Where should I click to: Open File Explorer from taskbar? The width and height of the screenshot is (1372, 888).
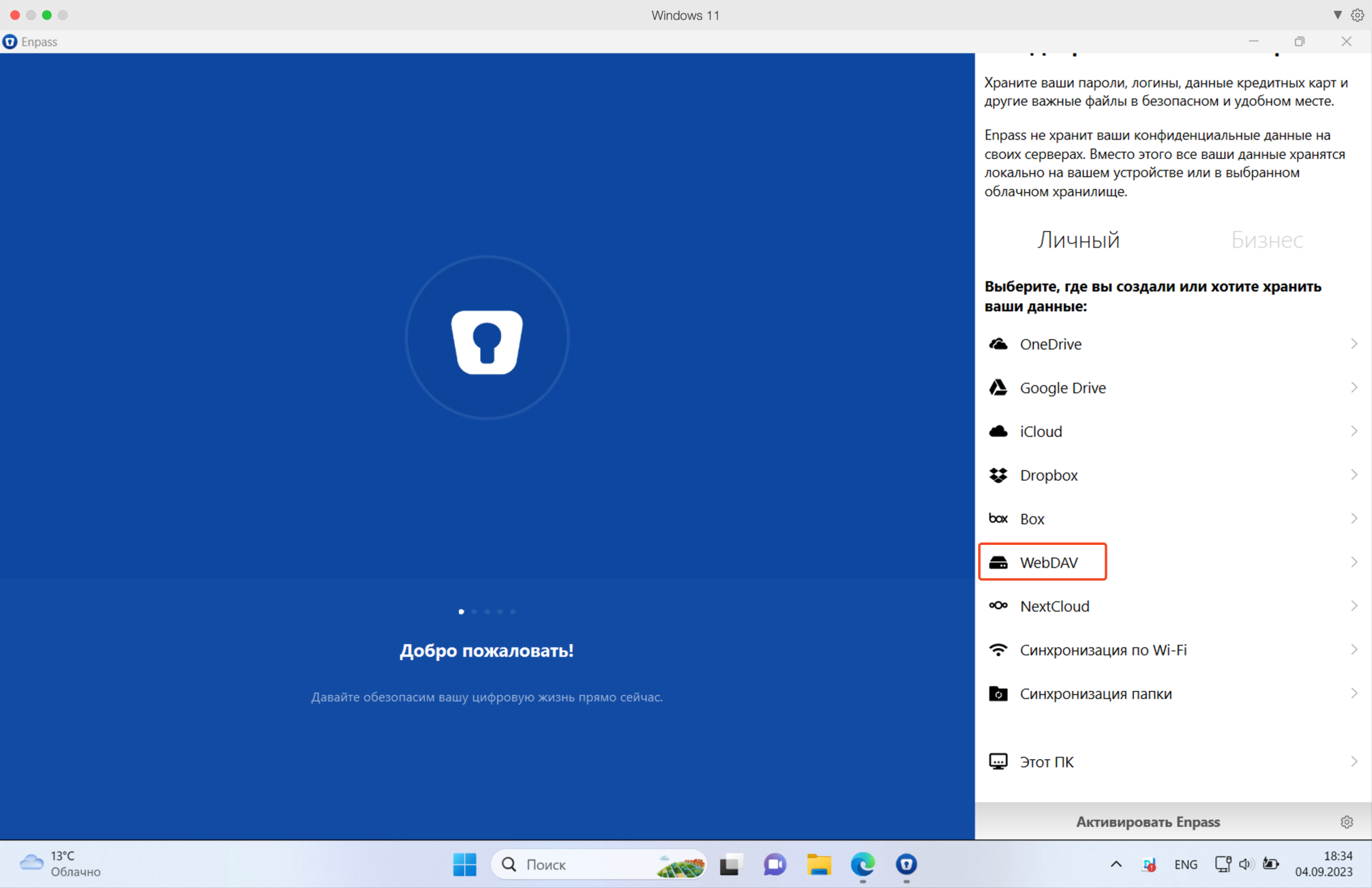(819, 865)
